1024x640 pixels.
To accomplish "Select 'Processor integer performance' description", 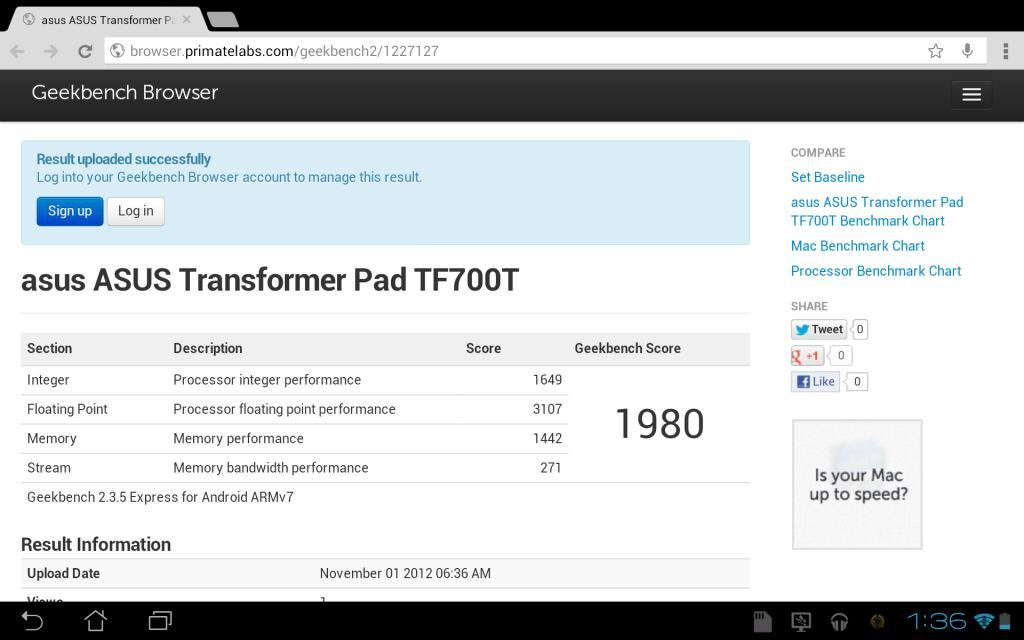I will point(267,380).
